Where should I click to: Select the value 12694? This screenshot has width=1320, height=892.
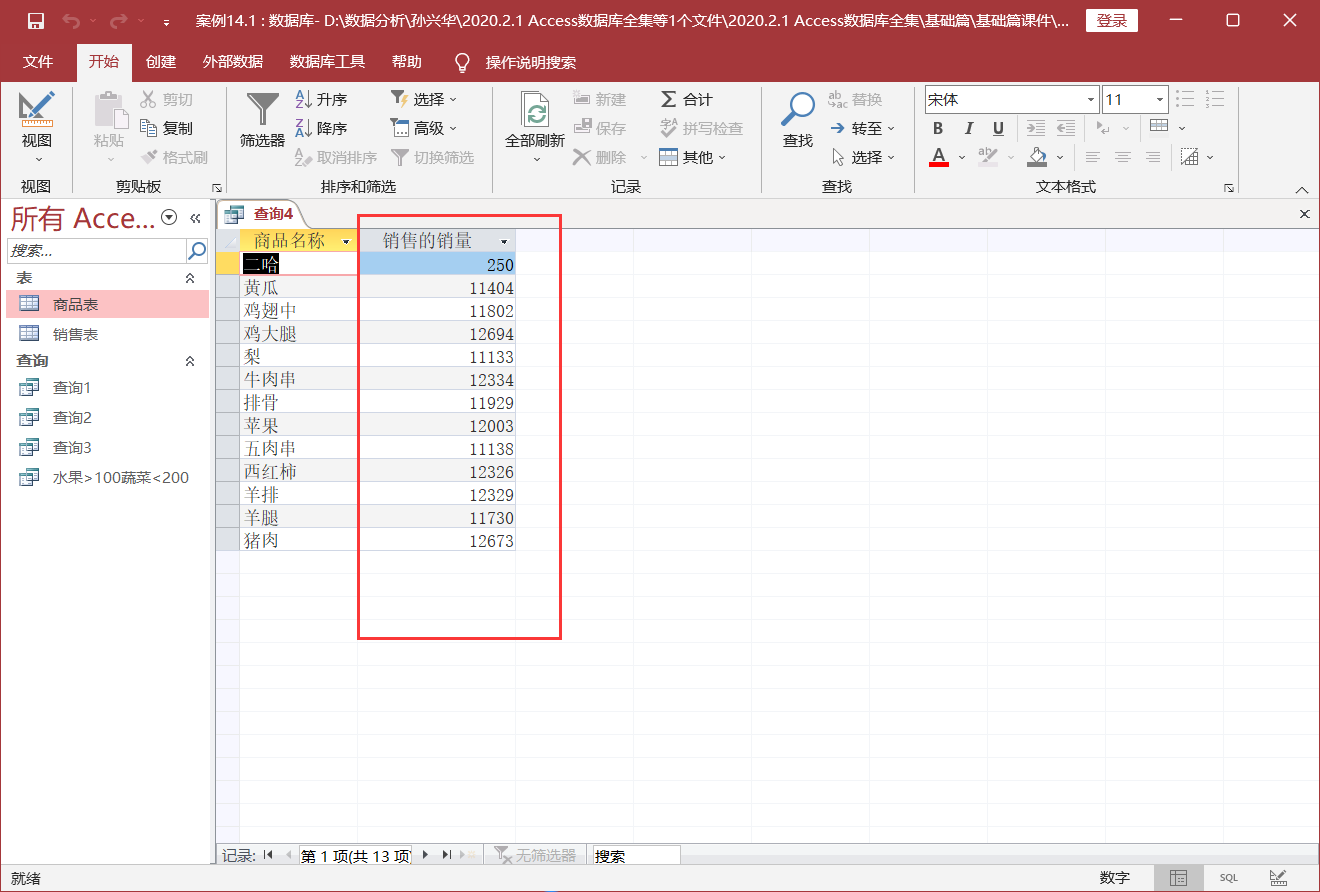[x=437, y=333]
